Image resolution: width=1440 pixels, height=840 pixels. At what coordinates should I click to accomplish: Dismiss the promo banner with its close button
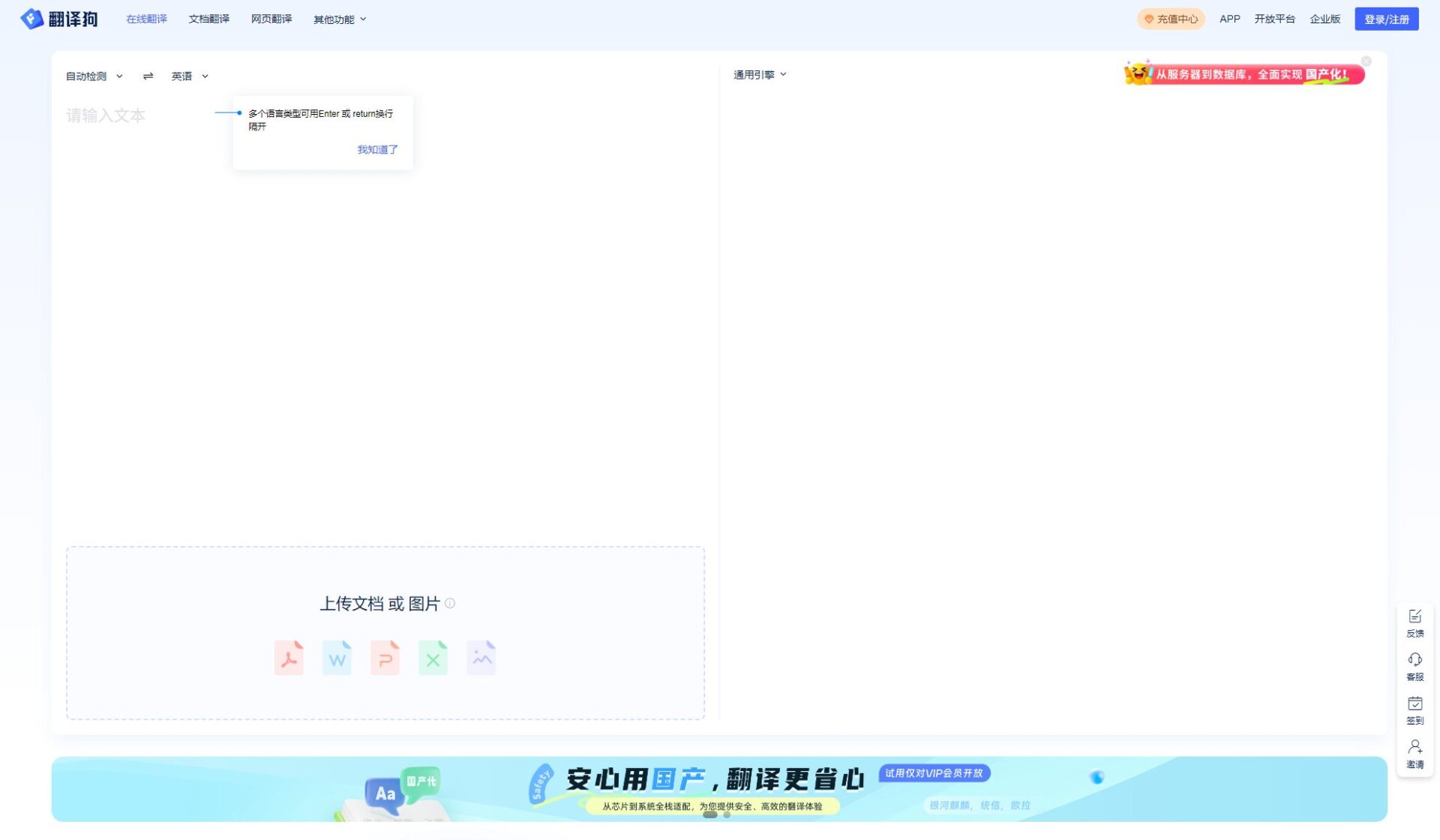(1366, 61)
